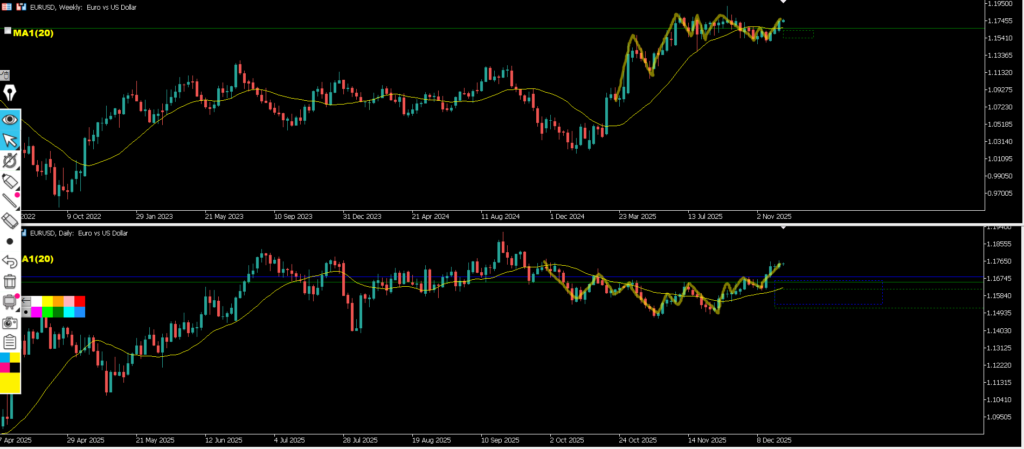This screenshot has height=449, width=1024.
Task: Select the eraser tool
Action: click(x=10, y=221)
